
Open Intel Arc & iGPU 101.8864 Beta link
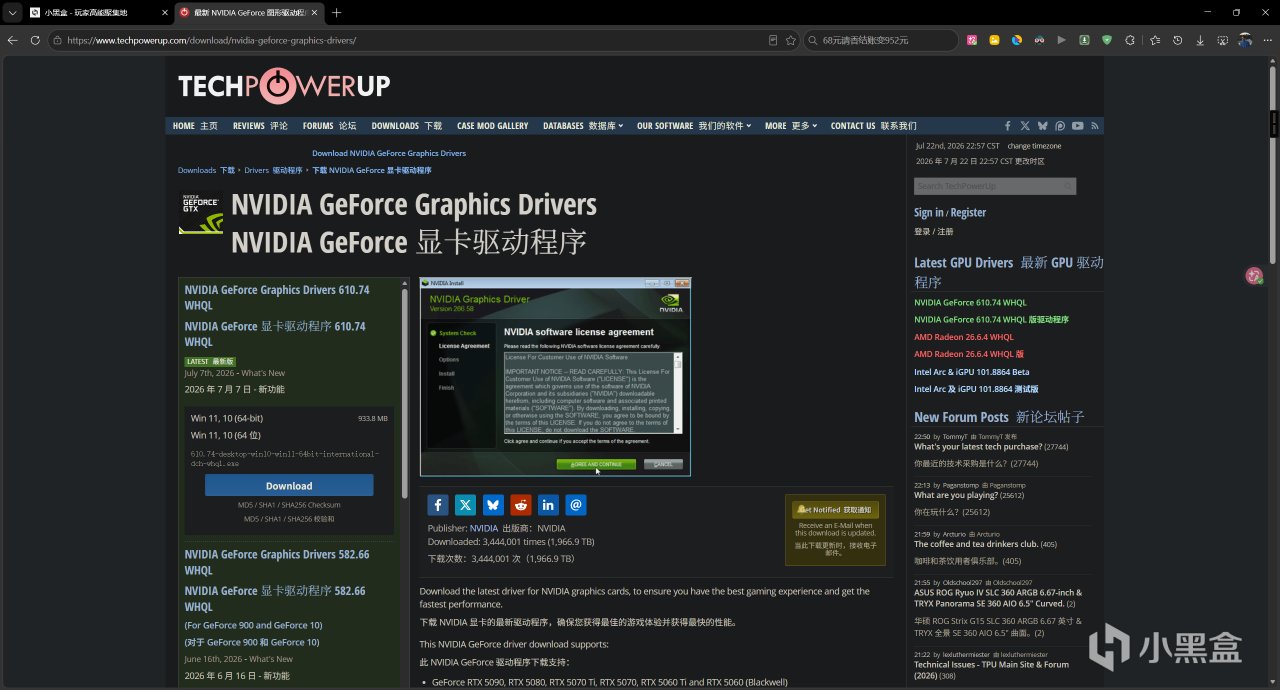971,372
